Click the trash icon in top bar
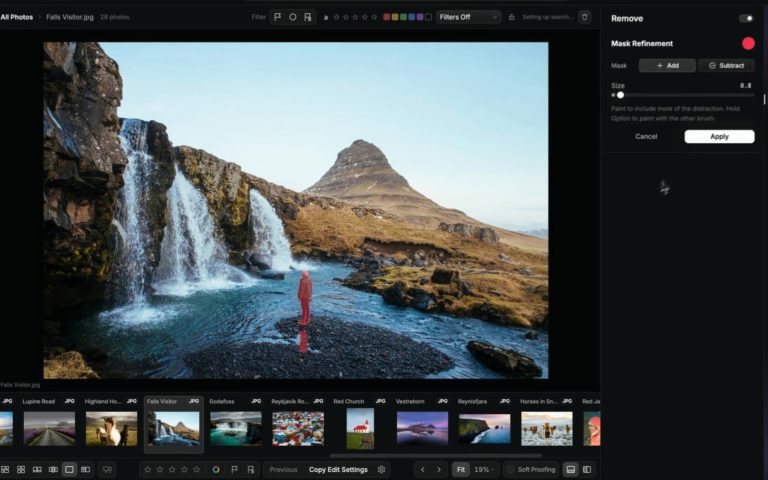 pos(584,17)
